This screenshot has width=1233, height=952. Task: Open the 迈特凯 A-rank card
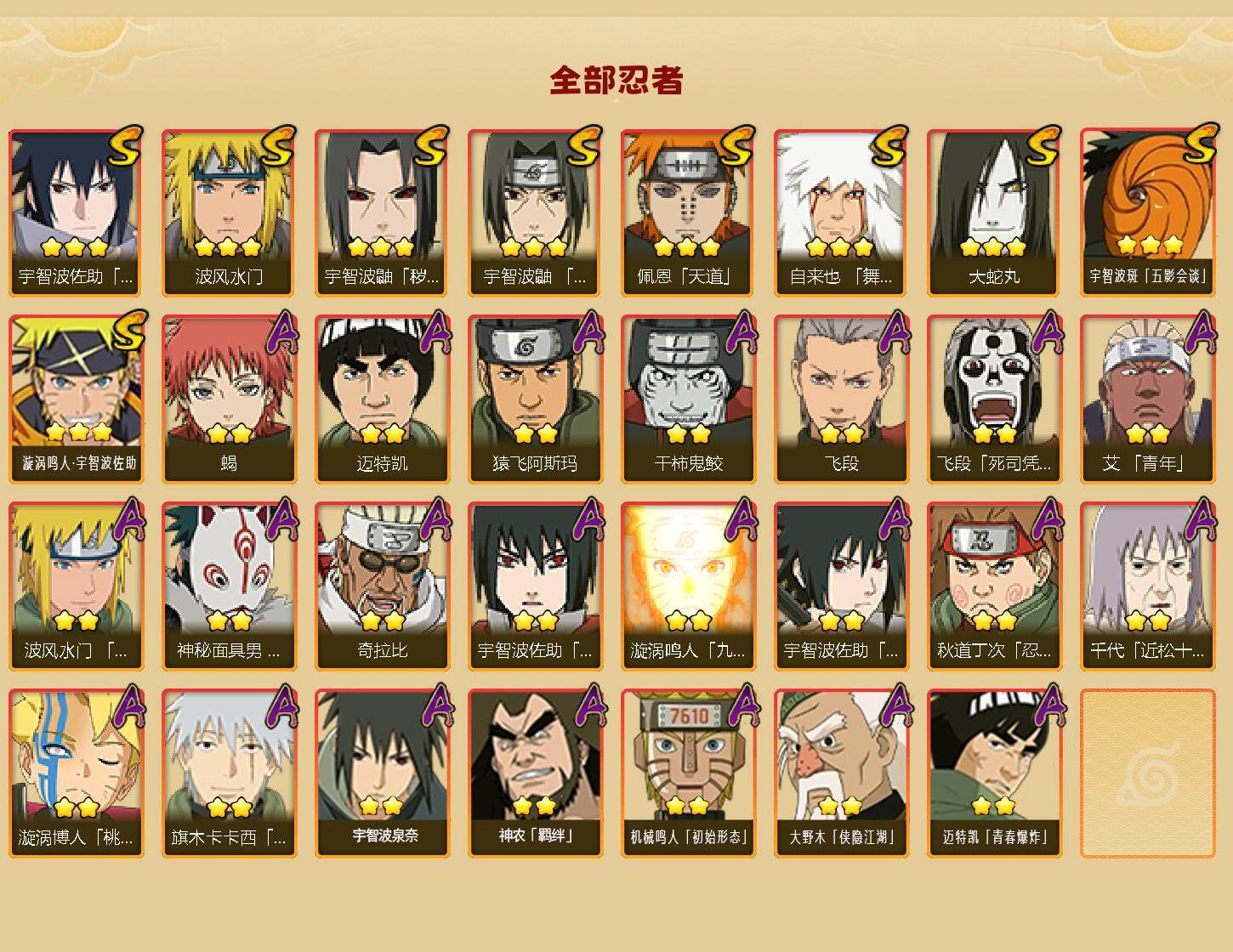(383, 399)
